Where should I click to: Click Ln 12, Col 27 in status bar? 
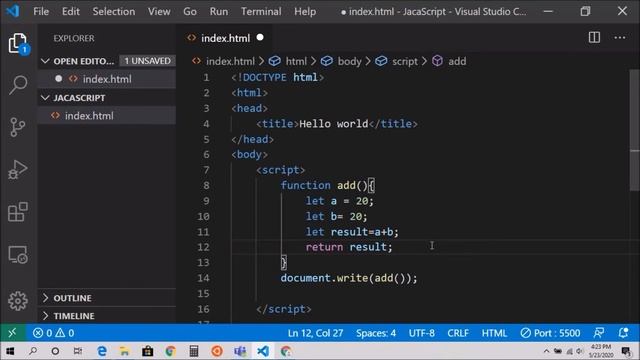pyautogui.click(x=315, y=333)
